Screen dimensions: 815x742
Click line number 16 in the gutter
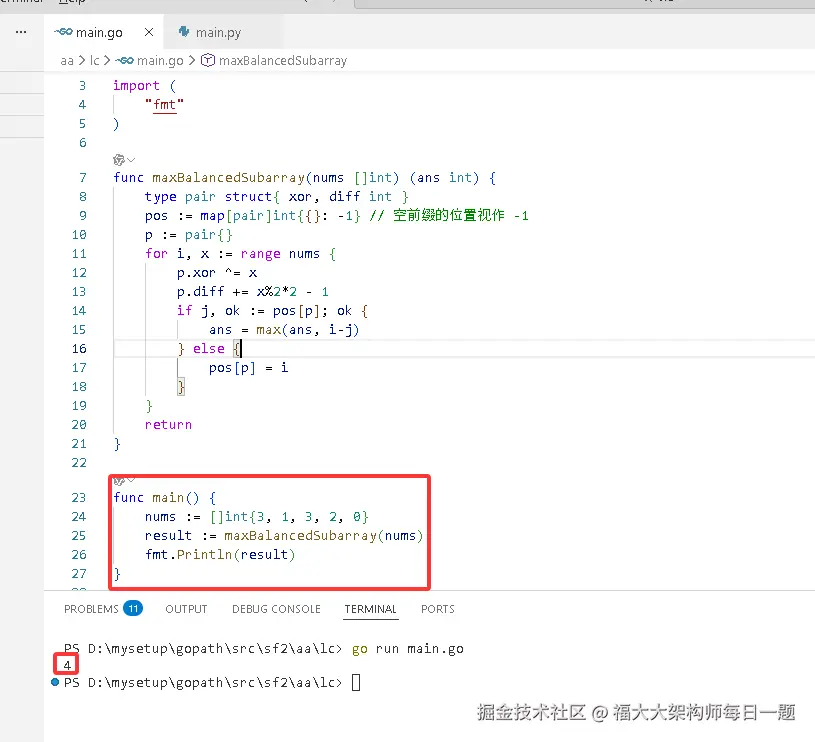pyautogui.click(x=79, y=349)
